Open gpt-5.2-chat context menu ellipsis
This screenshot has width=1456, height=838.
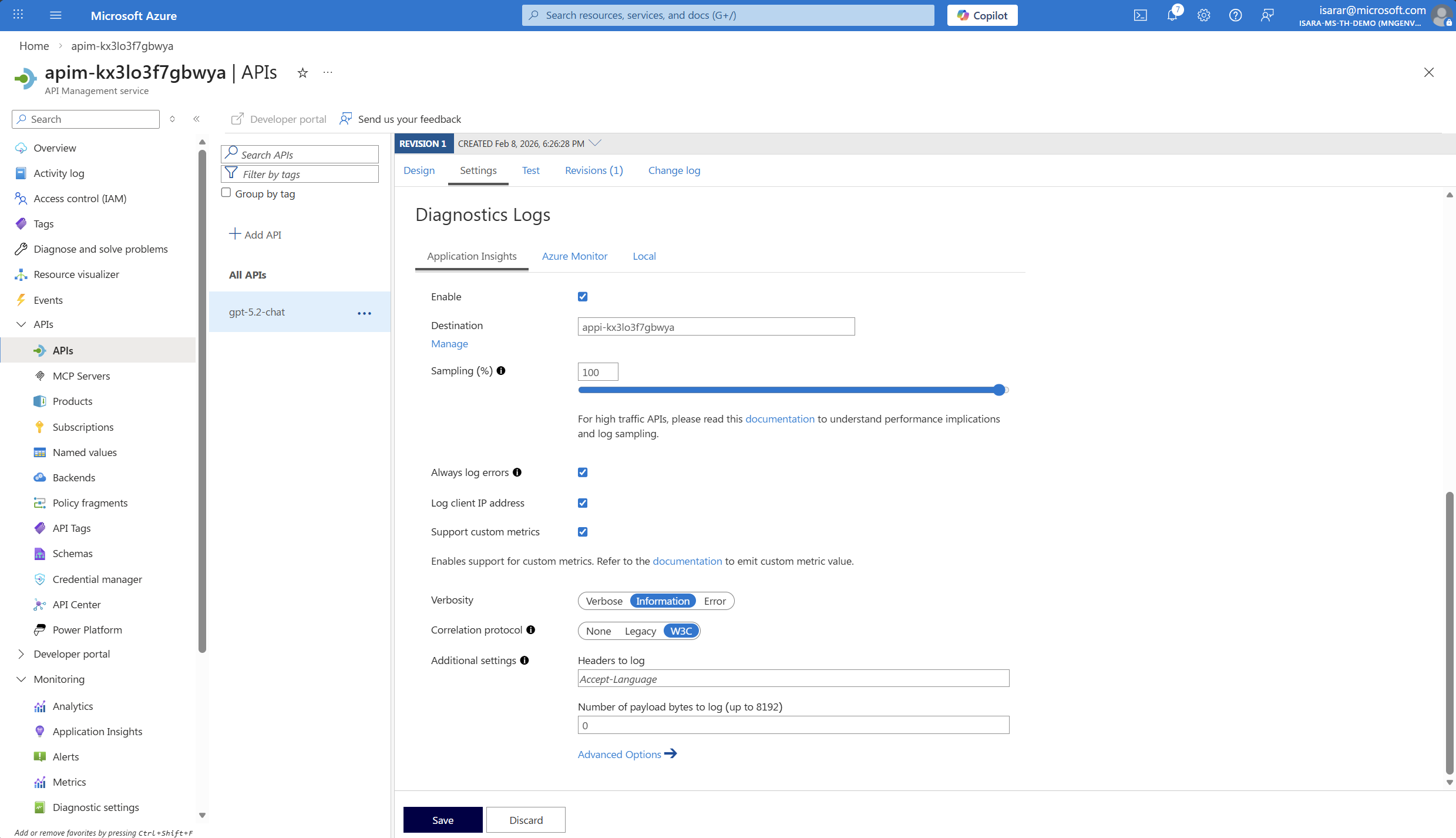point(364,313)
